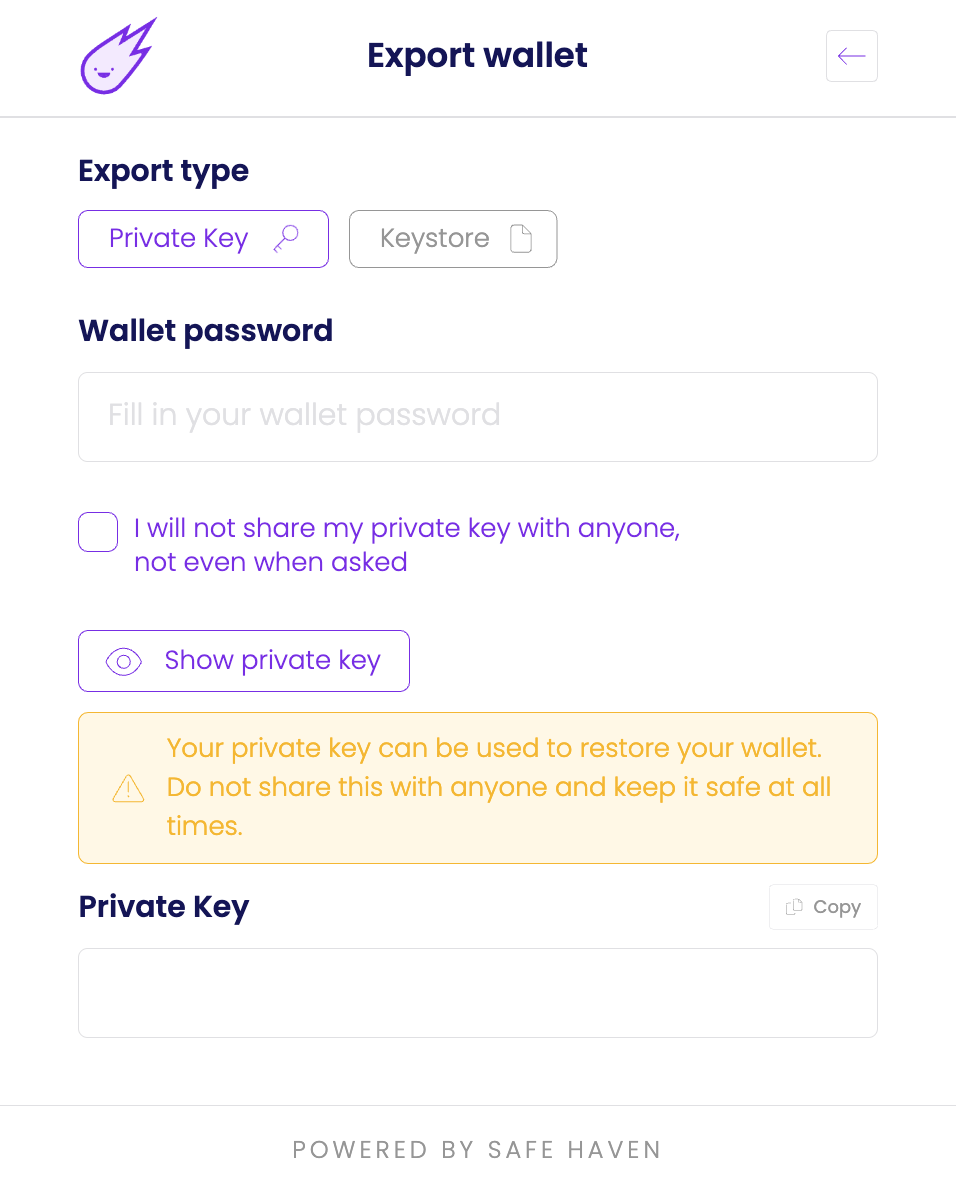This screenshot has height=1192, width=956.
Task: Go back using the arrow button
Action: point(851,56)
